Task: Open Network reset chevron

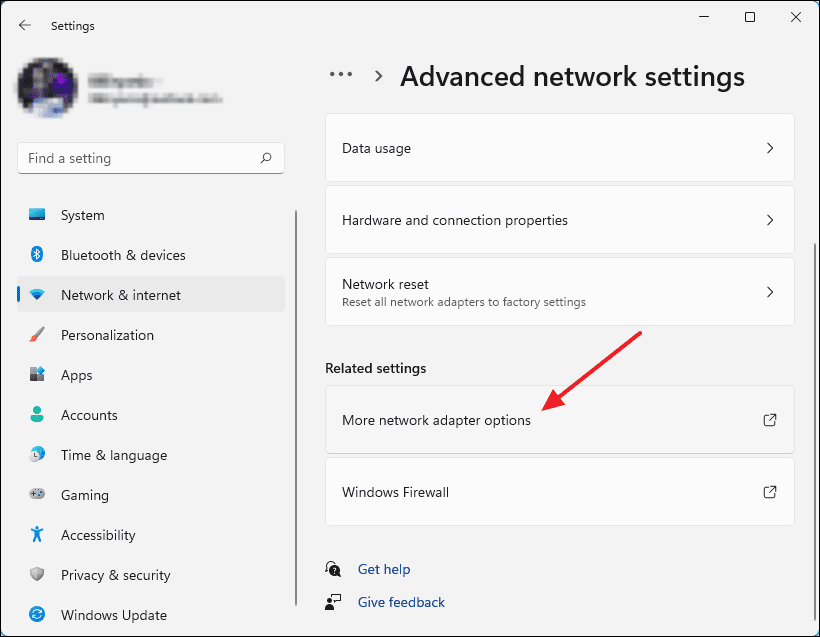Action: (x=770, y=292)
